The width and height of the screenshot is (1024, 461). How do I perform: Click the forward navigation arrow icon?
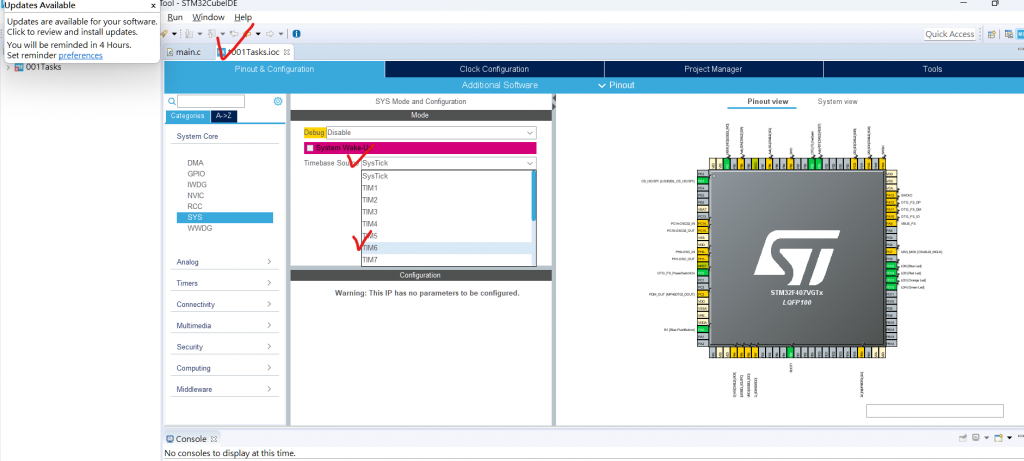coord(270,33)
